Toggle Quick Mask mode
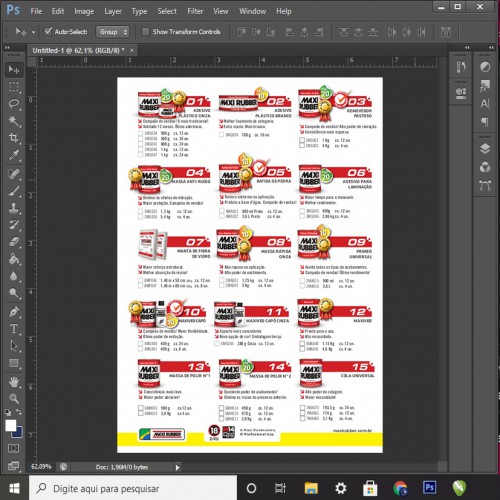Screen dimensions: 500x500 pyautogui.click(x=13, y=448)
